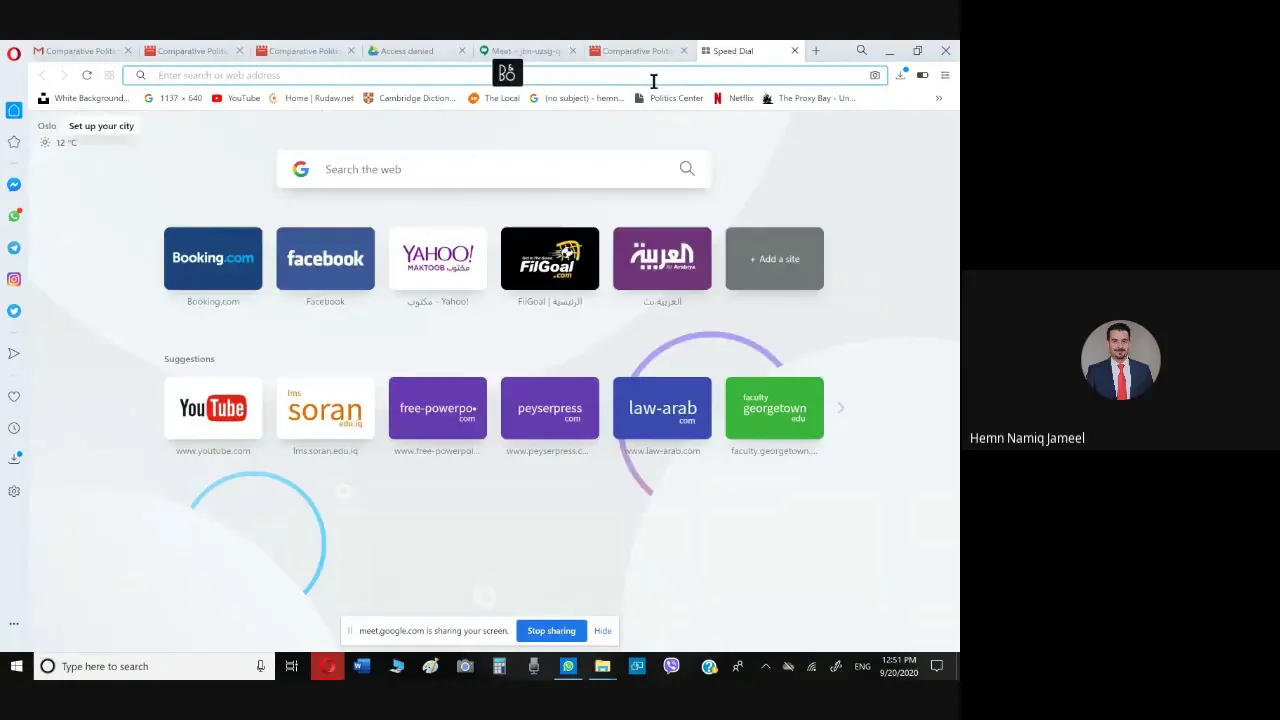
Task: Open Settings gear in sidebar
Action: point(14,491)
